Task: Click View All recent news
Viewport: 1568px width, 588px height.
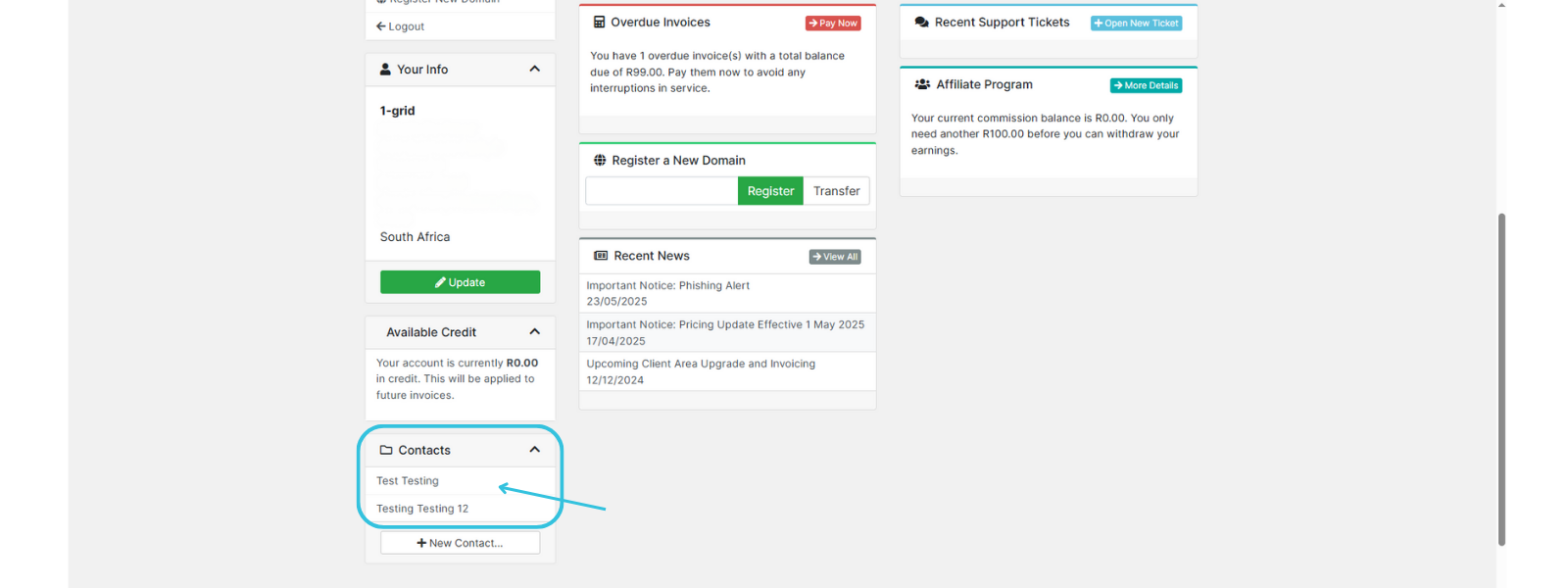Action: point(835,257)
